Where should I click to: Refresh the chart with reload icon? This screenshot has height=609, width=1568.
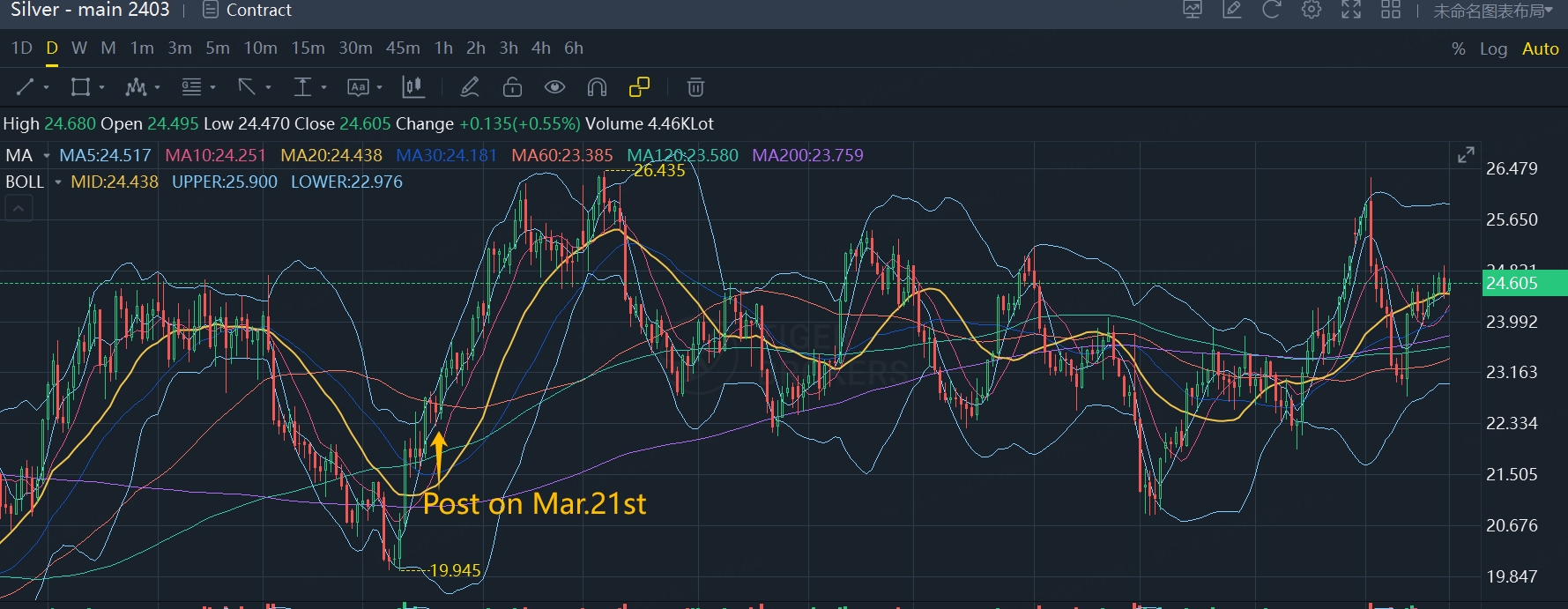pyautogui.click(x=1271, y=11)
